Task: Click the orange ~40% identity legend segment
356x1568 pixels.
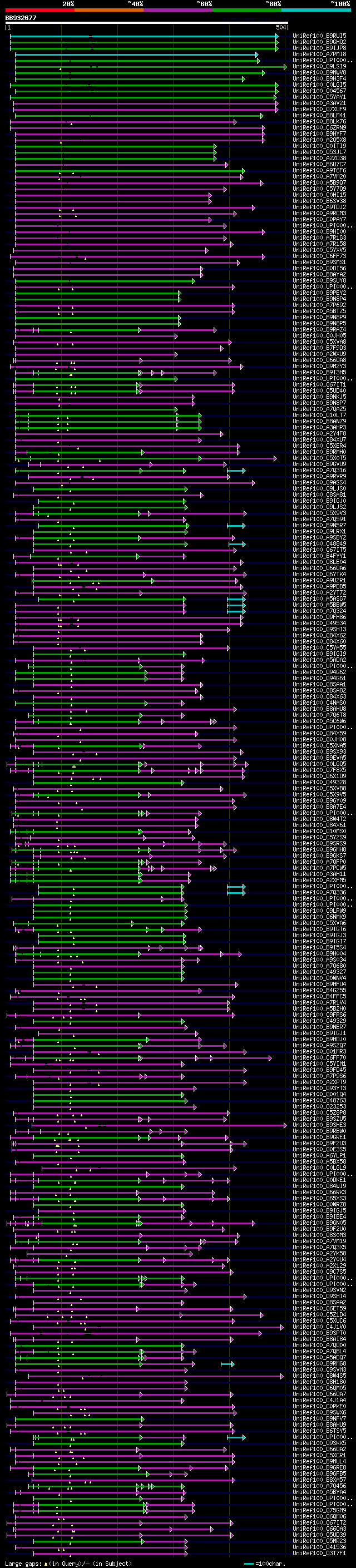Action: click(109, 10)
